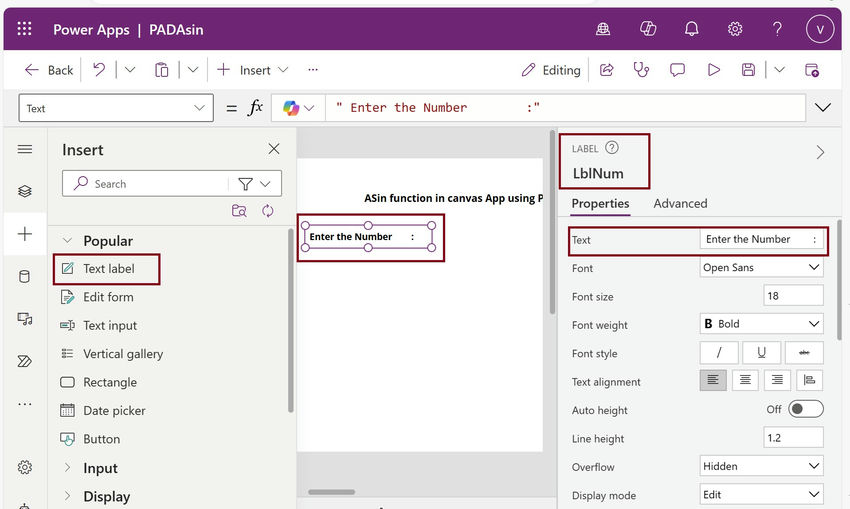Screen dimensions: 850x509
Task: Switch to the Advanced tab
Action: pos(680,203)
